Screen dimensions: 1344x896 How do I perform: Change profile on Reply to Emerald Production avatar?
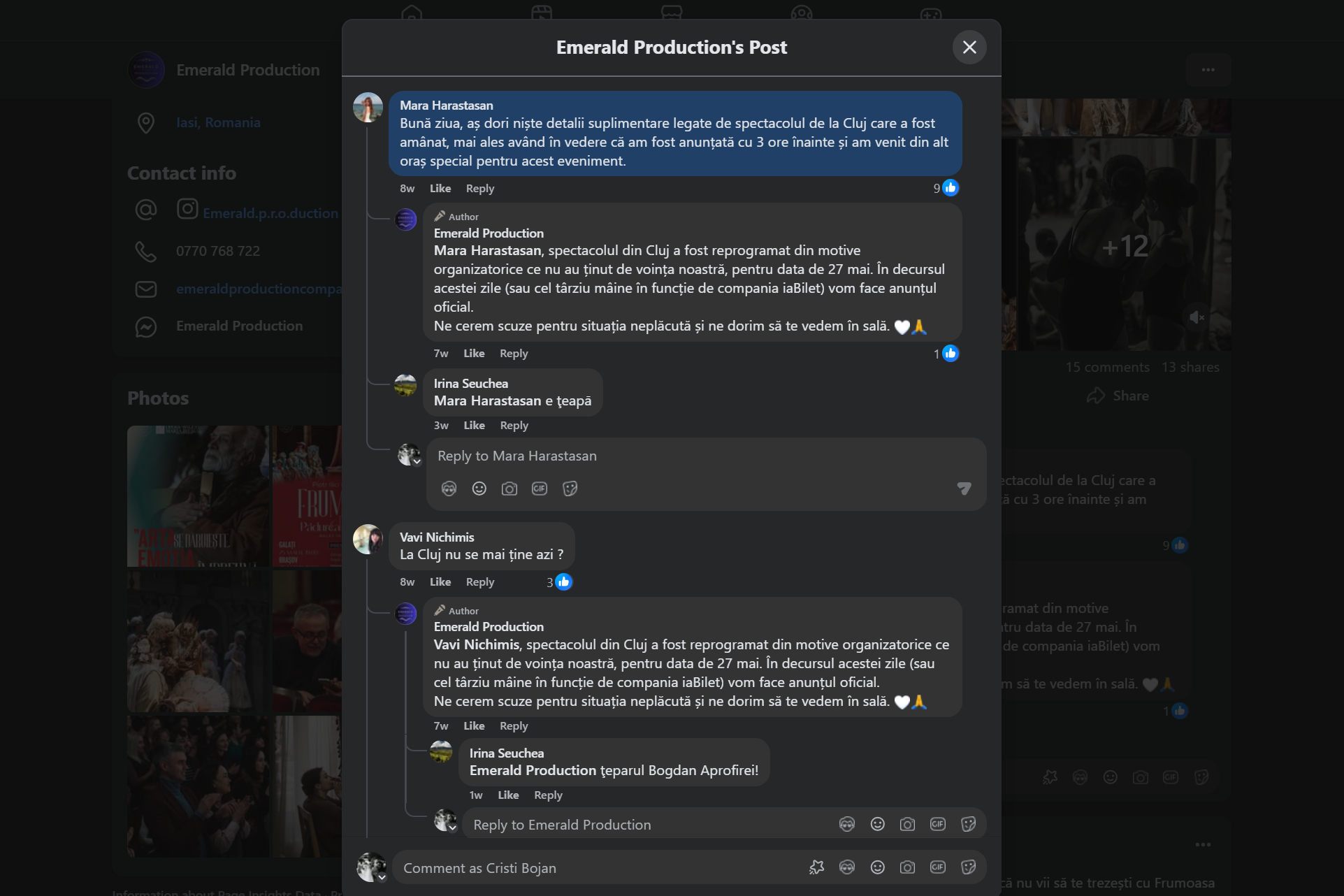[452, 828]
